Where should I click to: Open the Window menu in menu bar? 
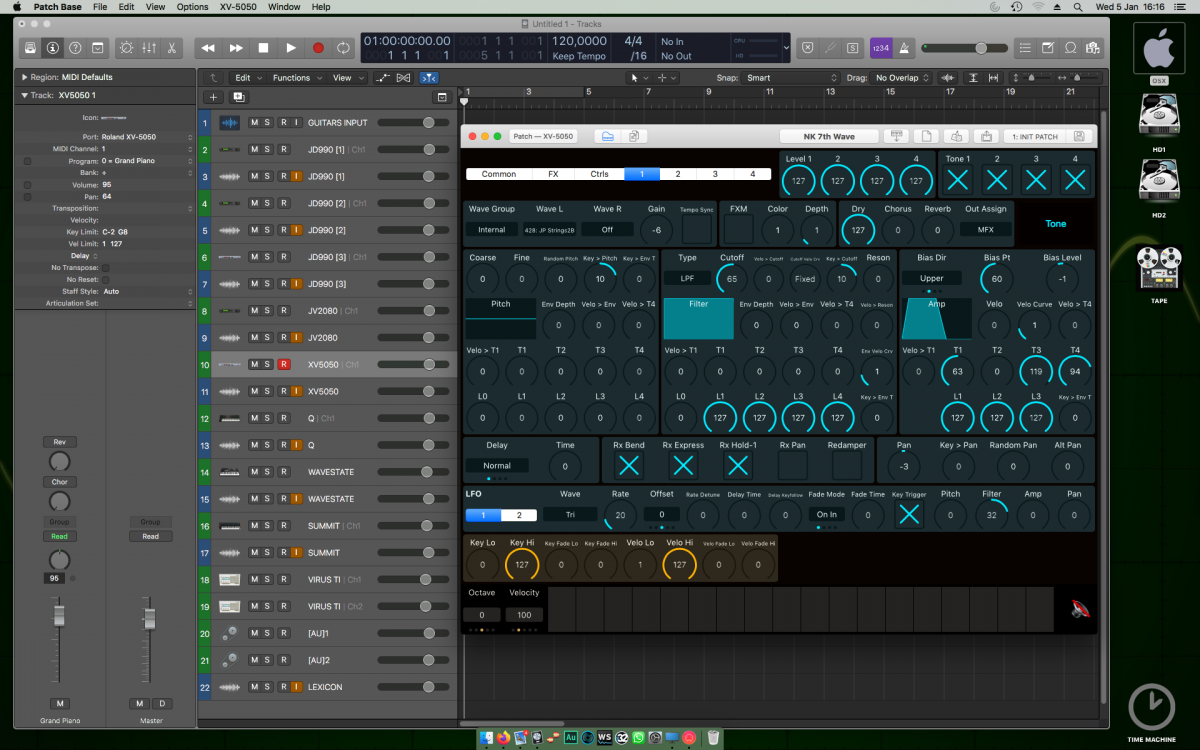284,7
